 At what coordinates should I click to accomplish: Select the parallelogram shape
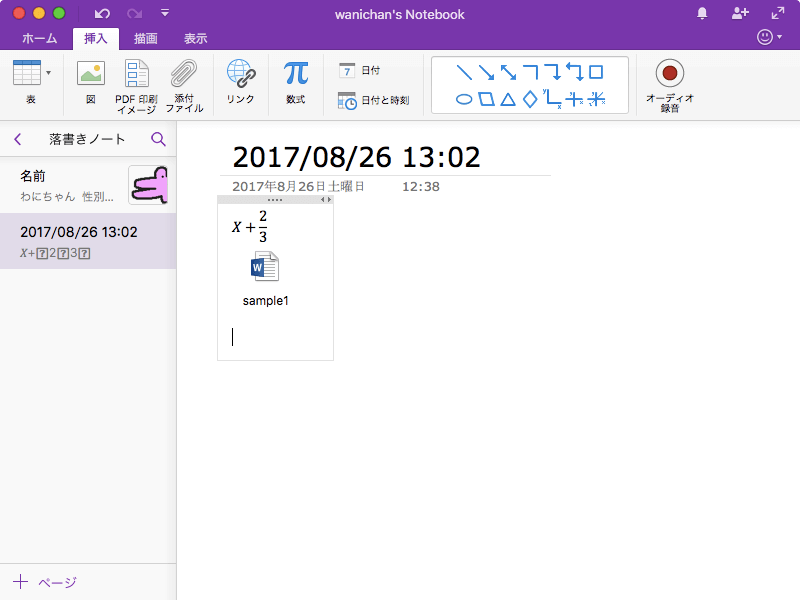tap(486, 99)
